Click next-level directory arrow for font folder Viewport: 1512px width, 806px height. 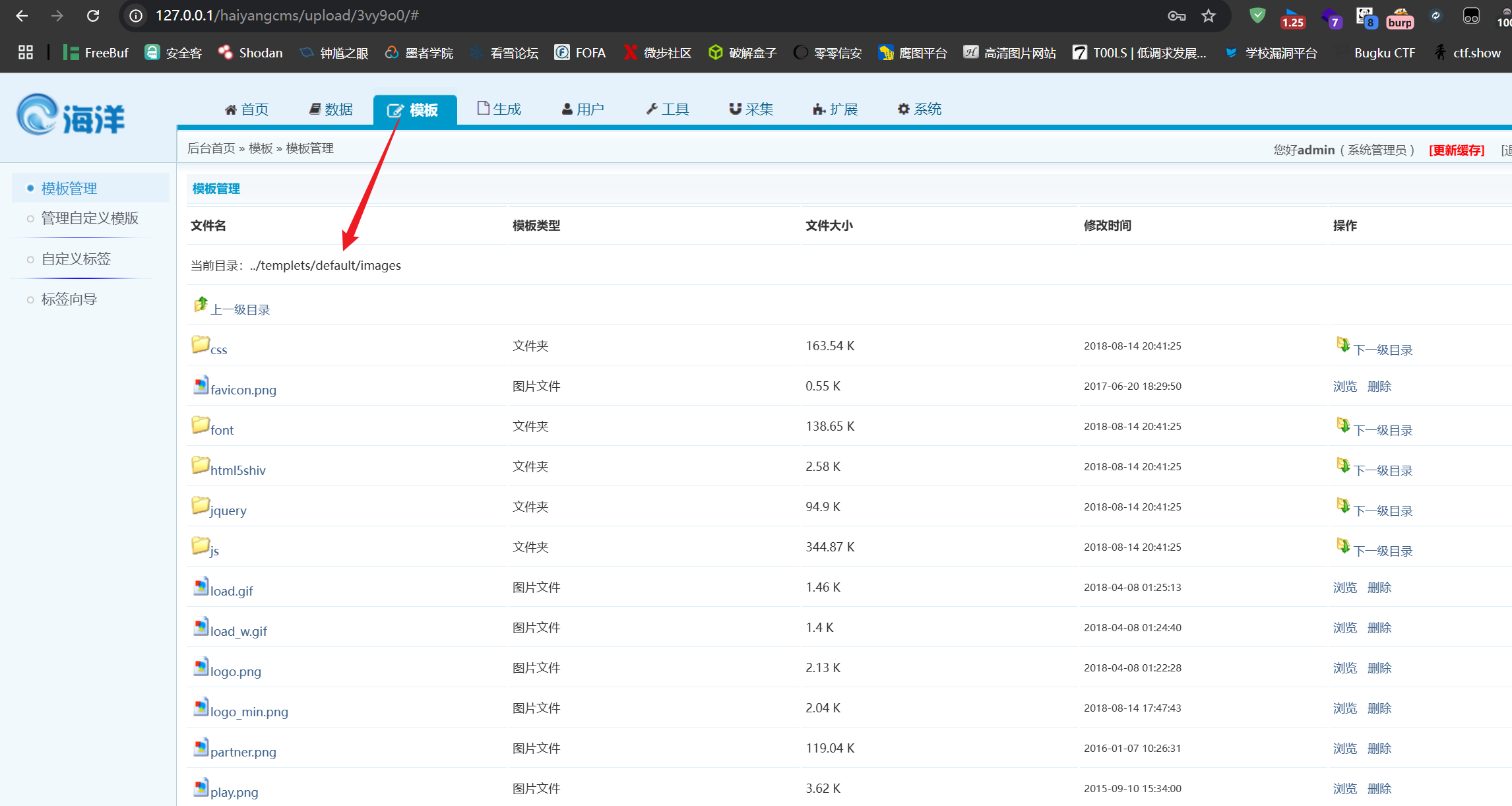click(x=1343, y=425)
